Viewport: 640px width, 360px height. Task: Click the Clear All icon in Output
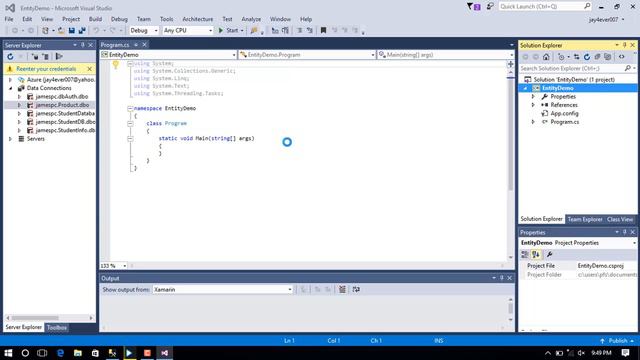[x=342, y=289]
